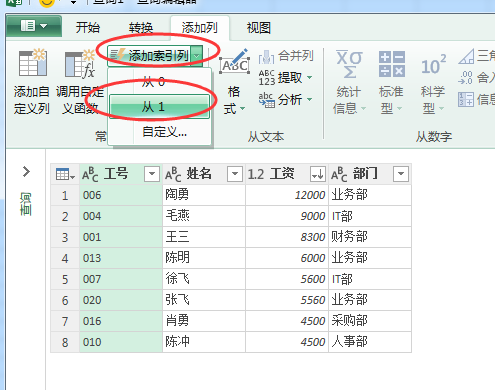Viewport: 495px width, 390px height.
Task: Click cell 毛燕 in 姓名 column
Action: (x=204, y=216)
